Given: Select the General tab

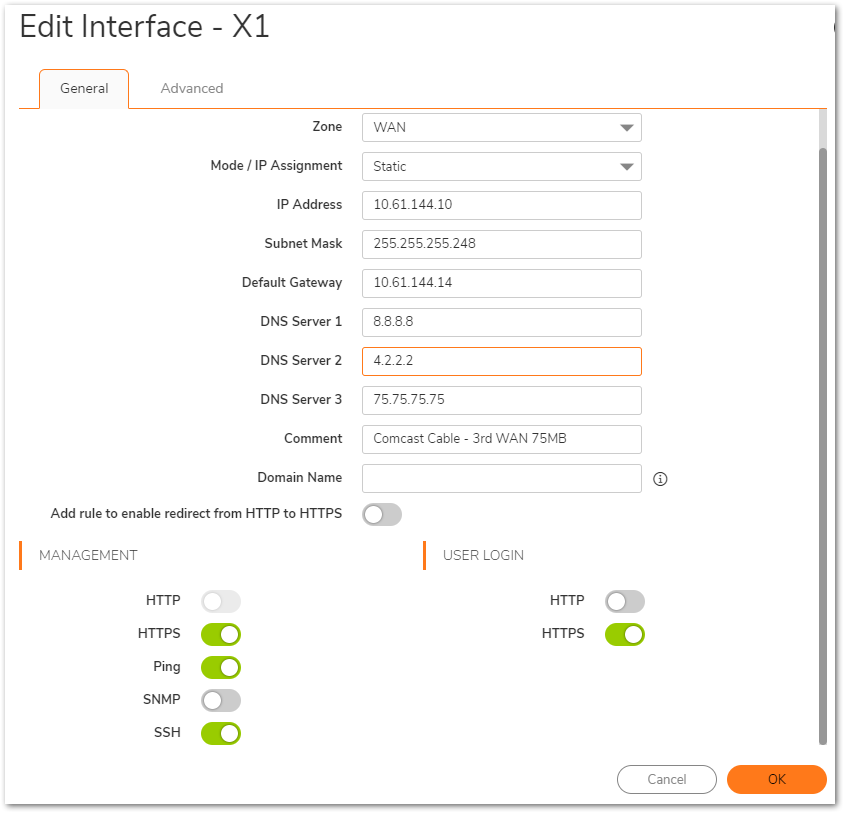Looking at the screenshot, I should [84, 88].
